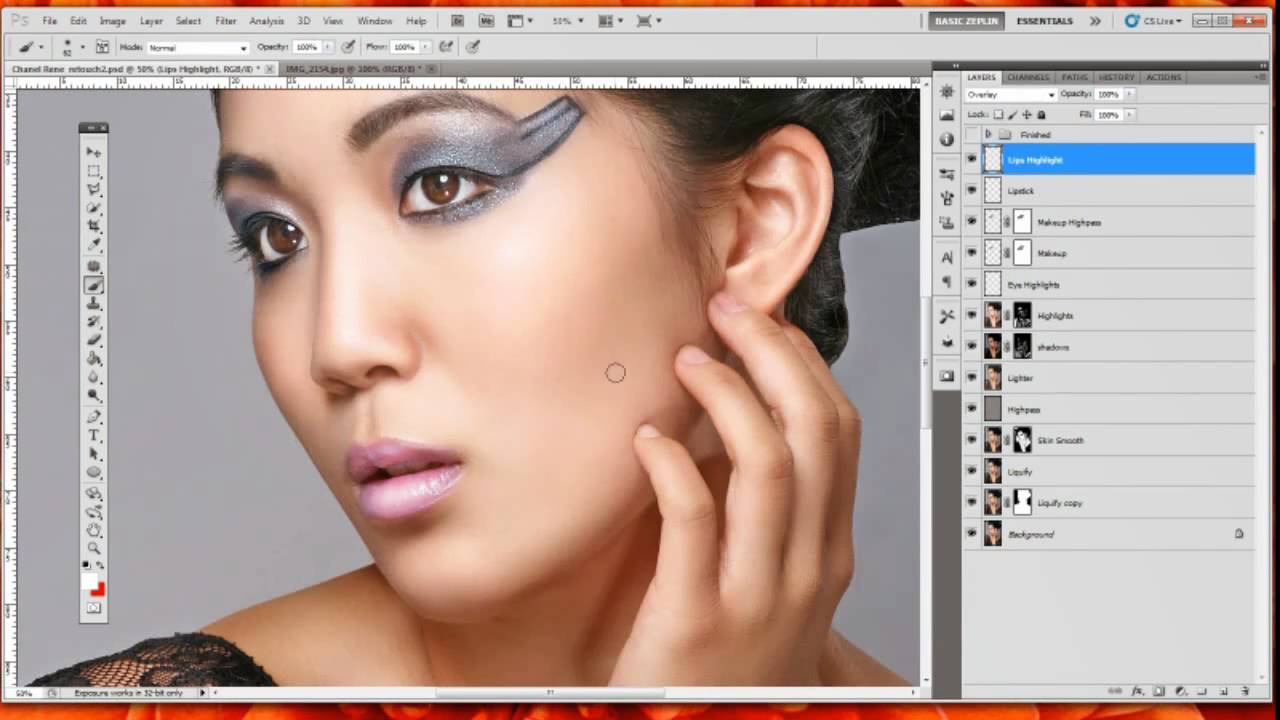Viewport: 1280px width, 720px height.
Task: Select the Blur tool
Action: click(94, 376)
